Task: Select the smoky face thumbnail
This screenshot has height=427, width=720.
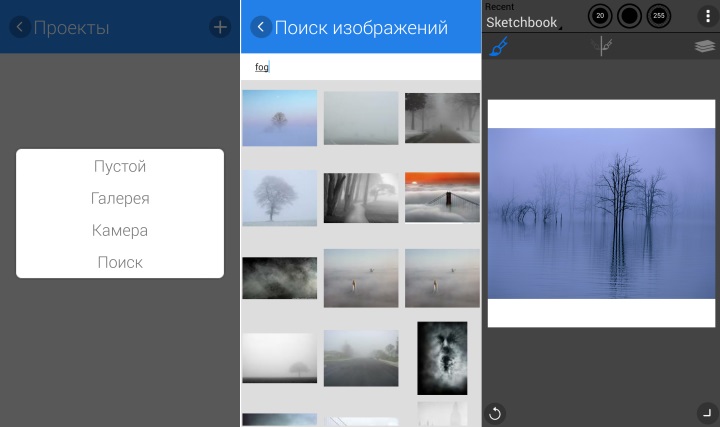Action: pyautogui.click(x=442, y=358)
